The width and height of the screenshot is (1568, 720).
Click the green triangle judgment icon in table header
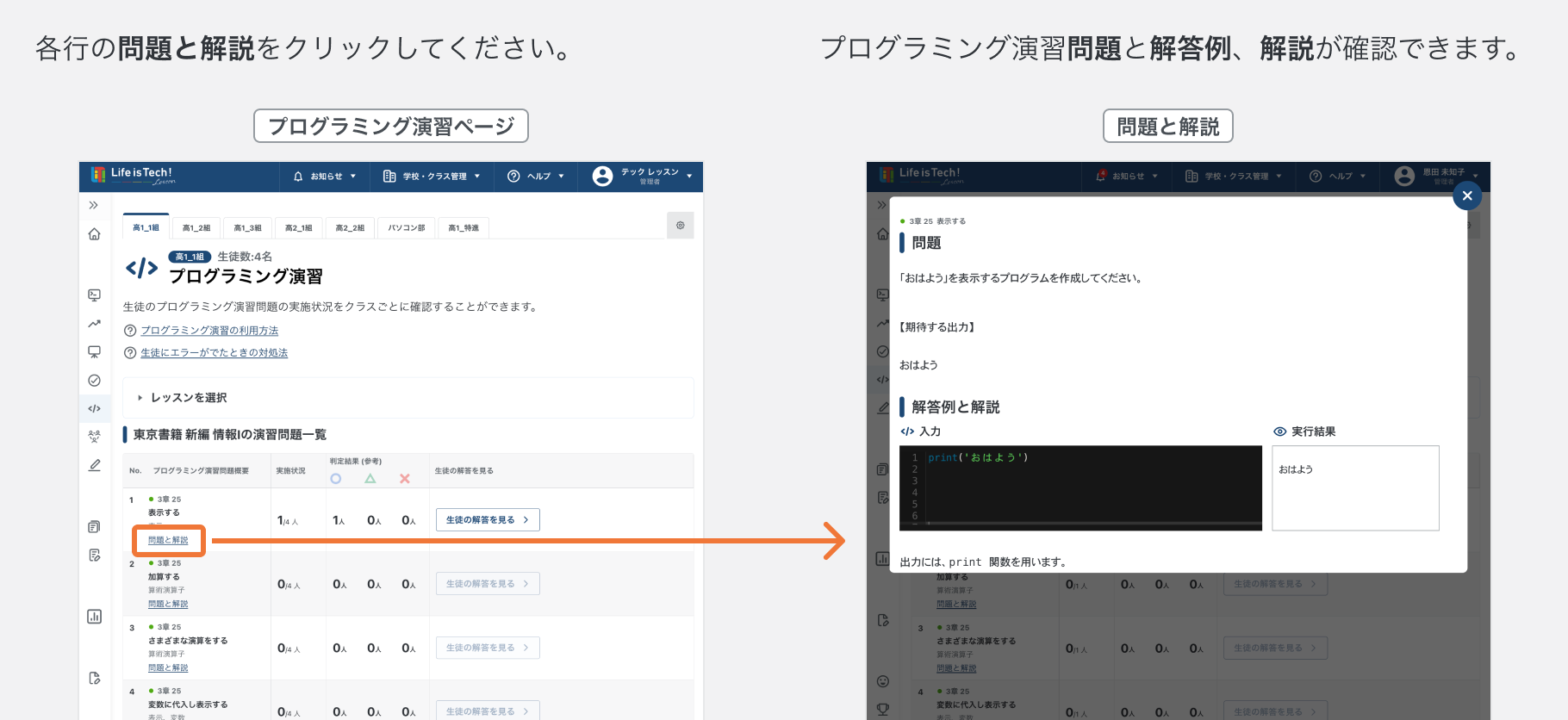coord(370,479)
